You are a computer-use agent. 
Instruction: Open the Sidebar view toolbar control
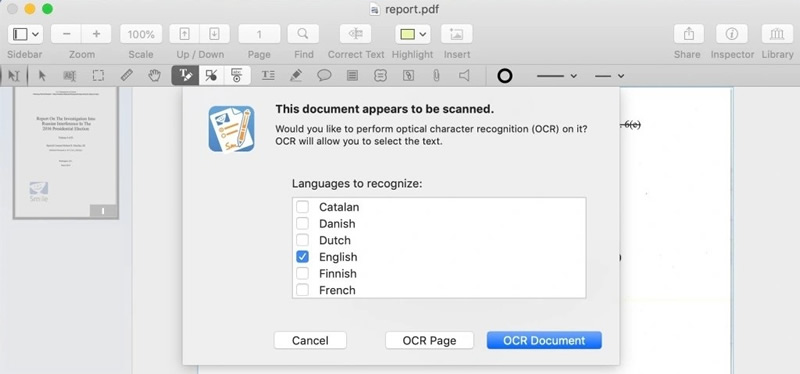[x=25, y=34]
